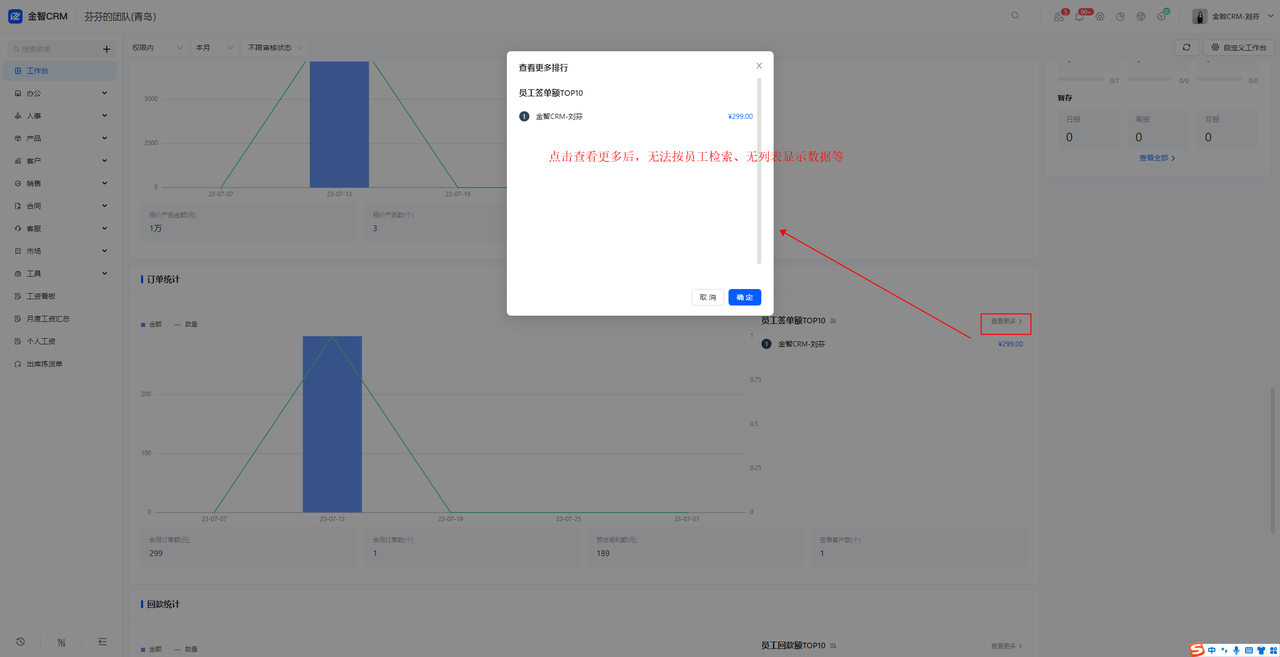Click the refresh icon beside 自定义工作台
Viewport: 1280px width, 657px height.
coord(1186,47)
